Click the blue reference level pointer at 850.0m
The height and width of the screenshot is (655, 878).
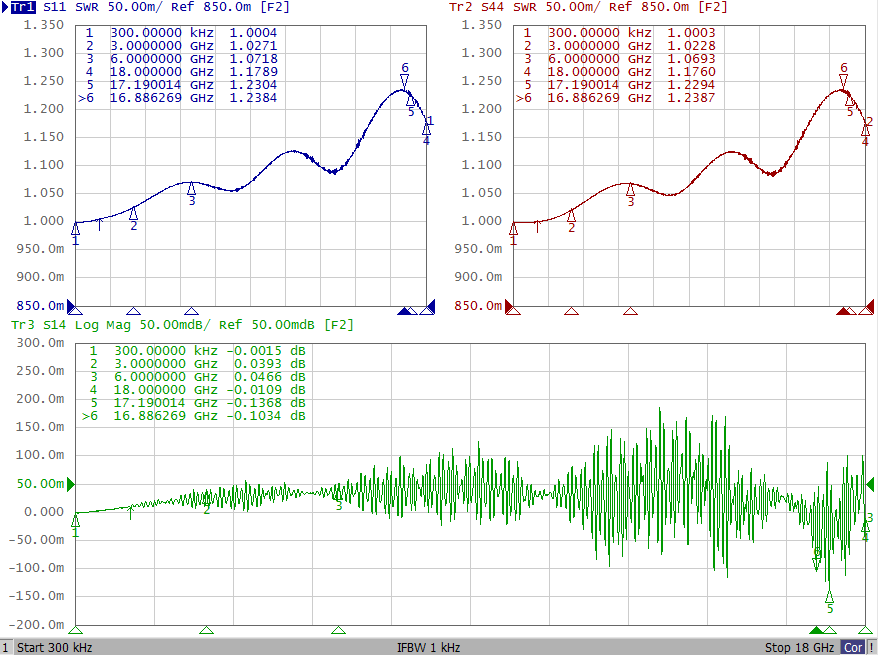coord(73,306)
